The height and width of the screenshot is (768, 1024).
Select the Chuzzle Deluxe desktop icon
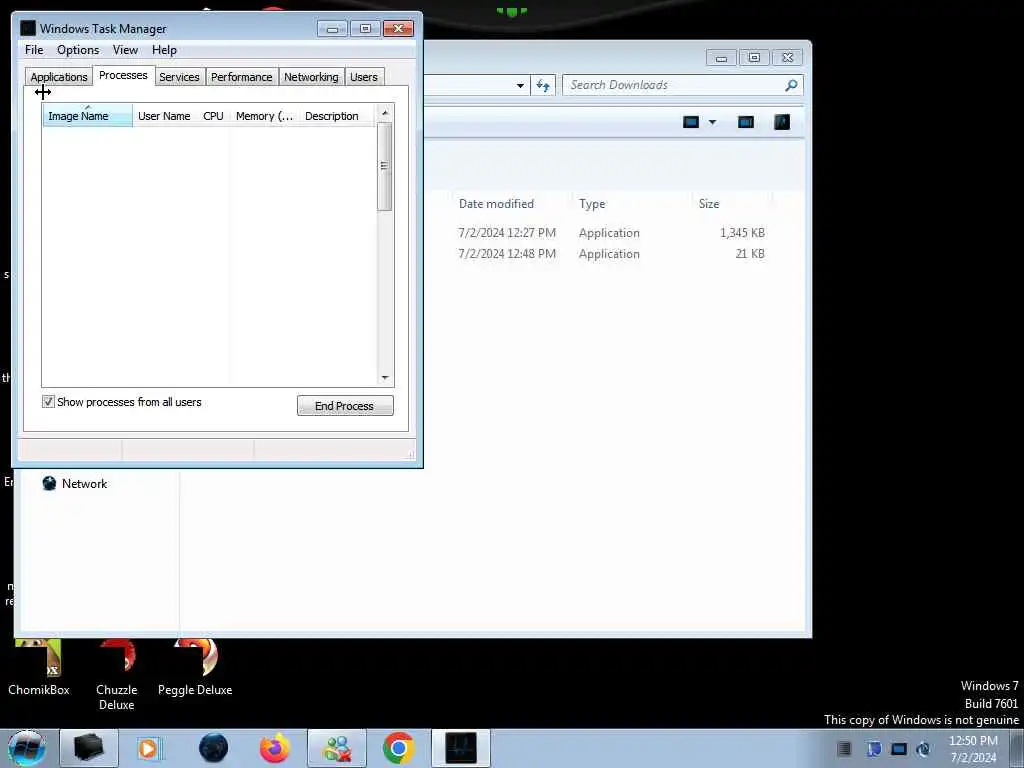click(x=116, y=675)
